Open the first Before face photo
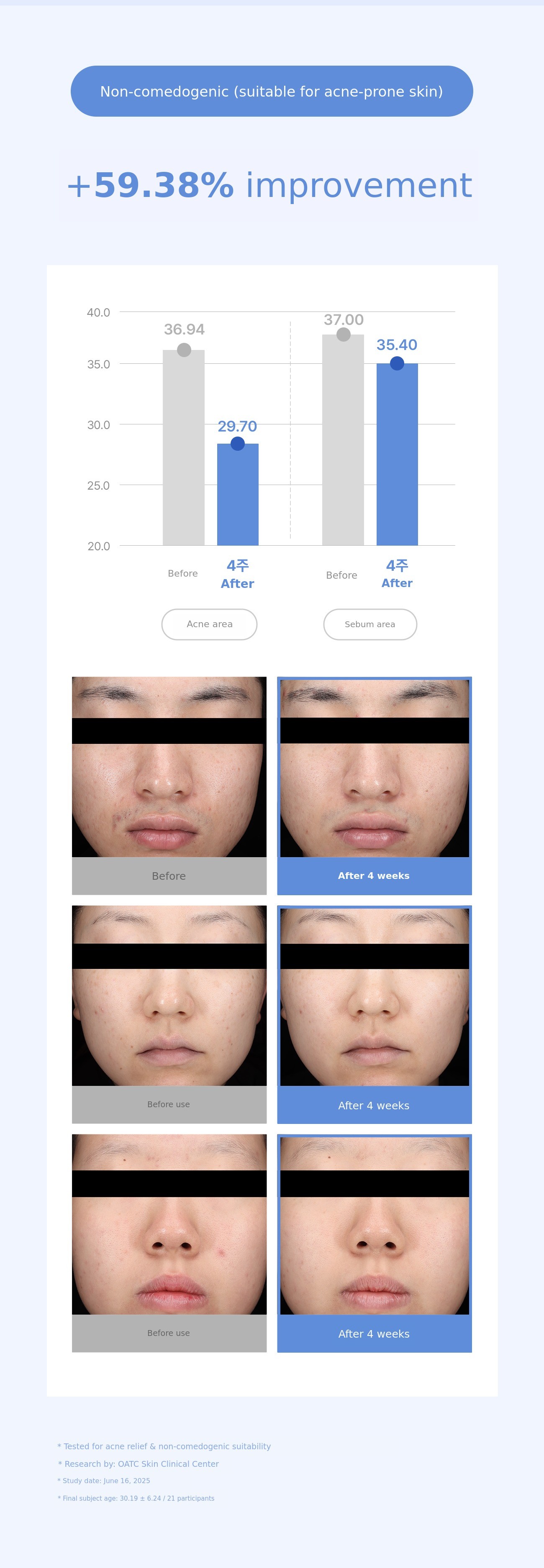This screenshot has width=544, height=1568. (x=169, y=767)
